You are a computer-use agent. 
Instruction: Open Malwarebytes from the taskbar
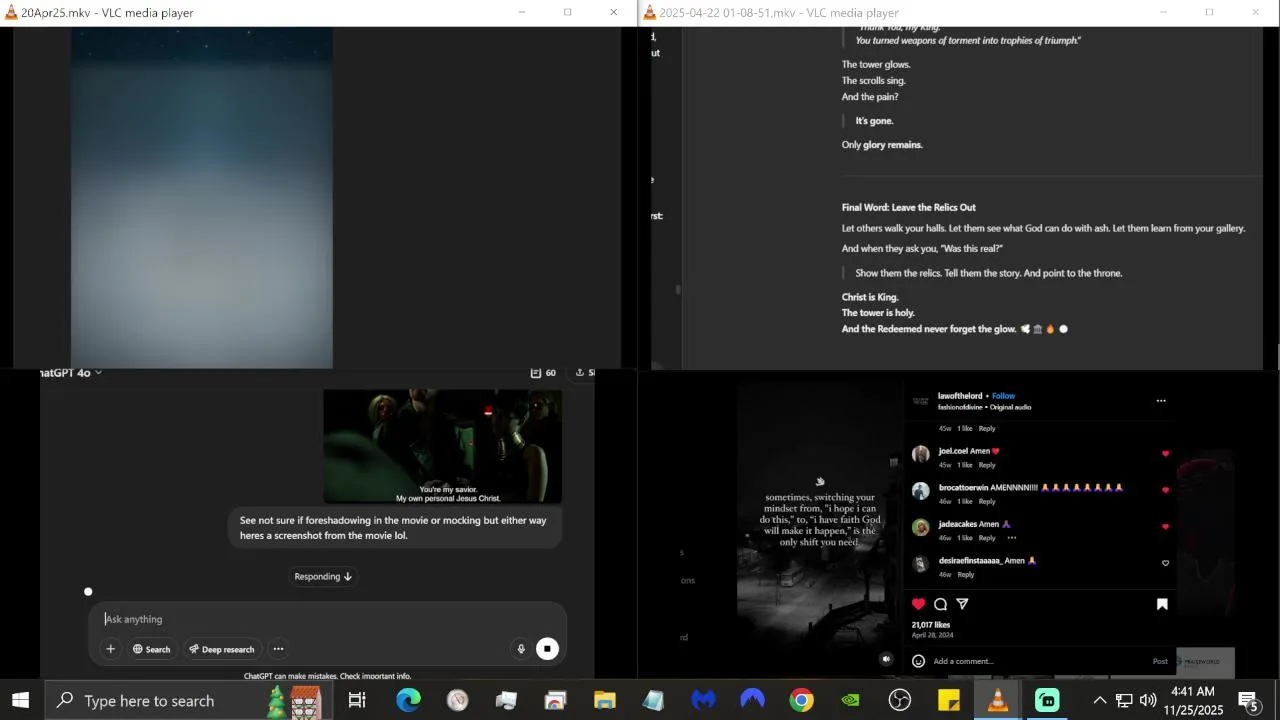703,701
